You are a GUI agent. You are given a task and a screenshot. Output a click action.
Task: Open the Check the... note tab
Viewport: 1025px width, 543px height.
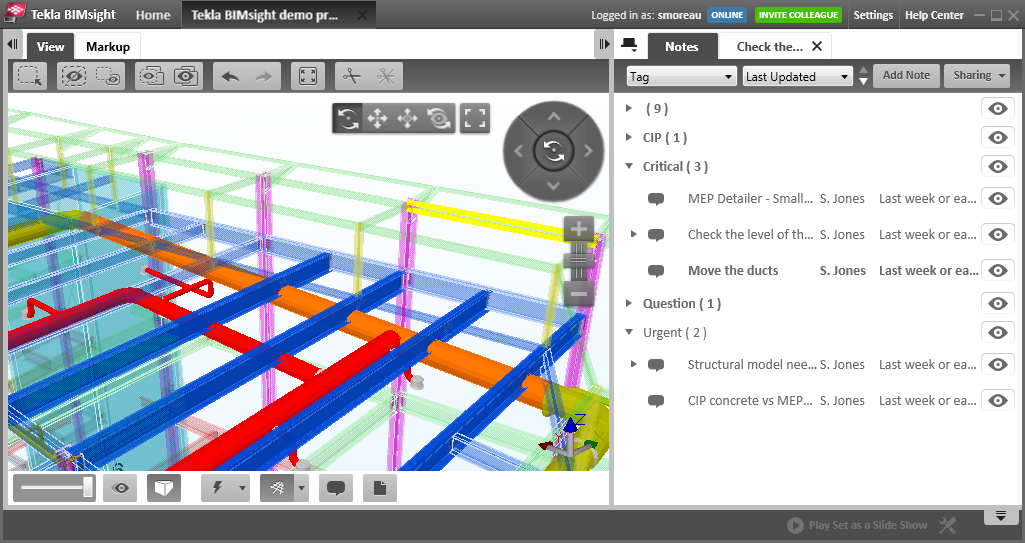click(769, 46)
